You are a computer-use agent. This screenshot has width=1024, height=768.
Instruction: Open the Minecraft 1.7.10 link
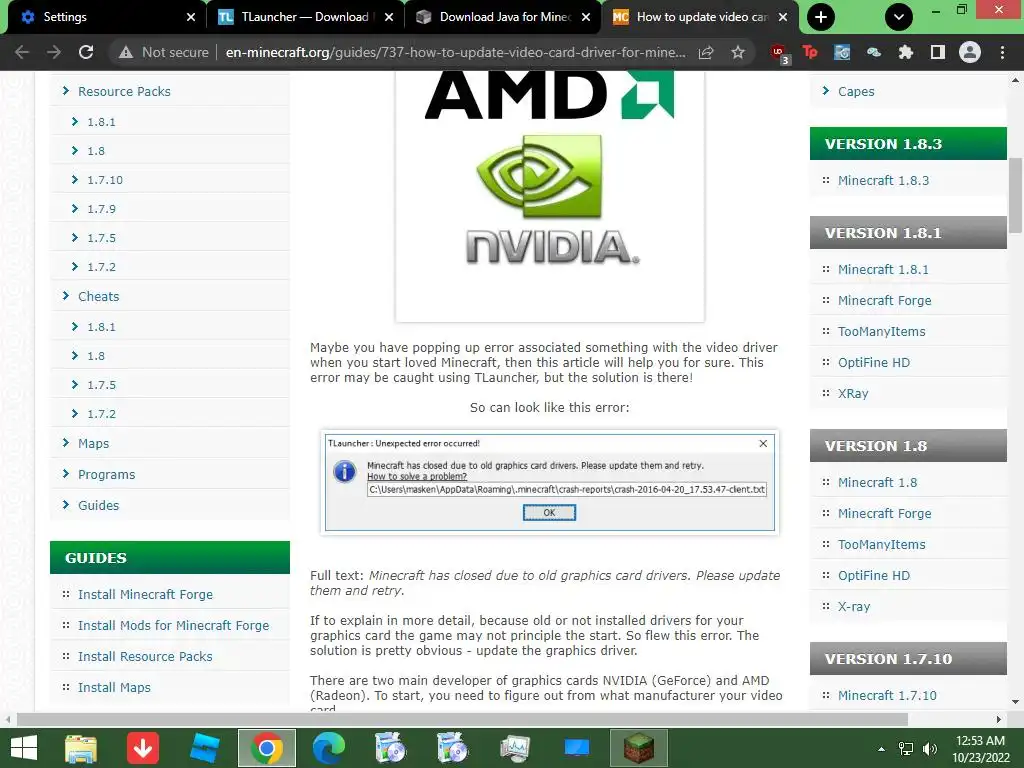pos(887,696)
